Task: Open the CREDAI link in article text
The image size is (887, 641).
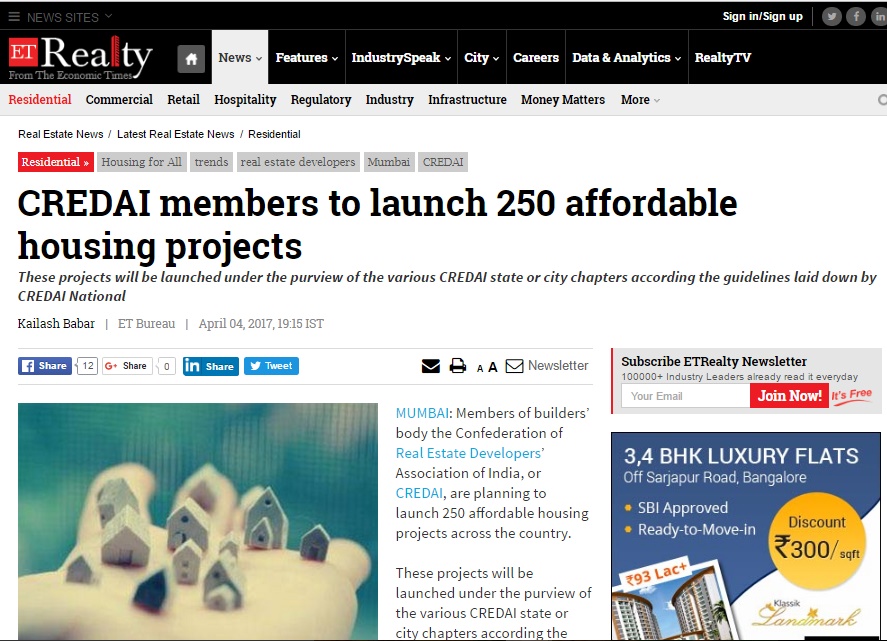Action: coord(419,493)
